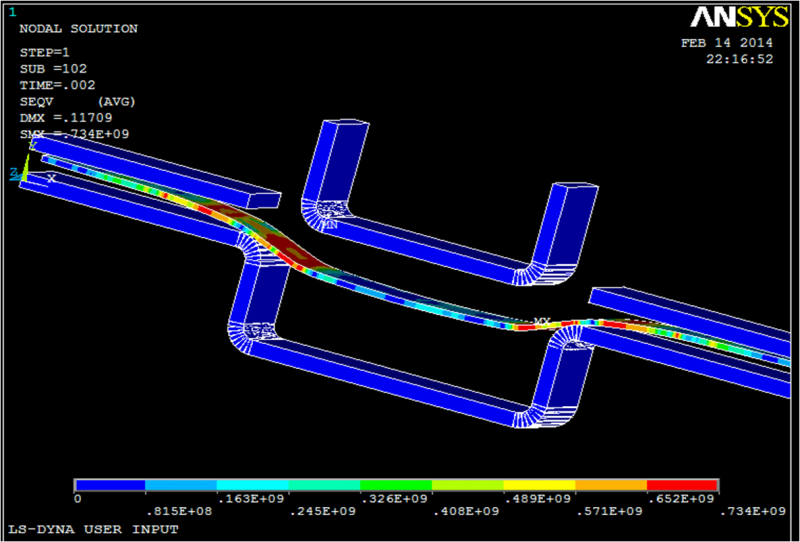This screenshot has width=800, height=542.
Task: Click the MN minimum stress marker
Action: tap(331, 224)
